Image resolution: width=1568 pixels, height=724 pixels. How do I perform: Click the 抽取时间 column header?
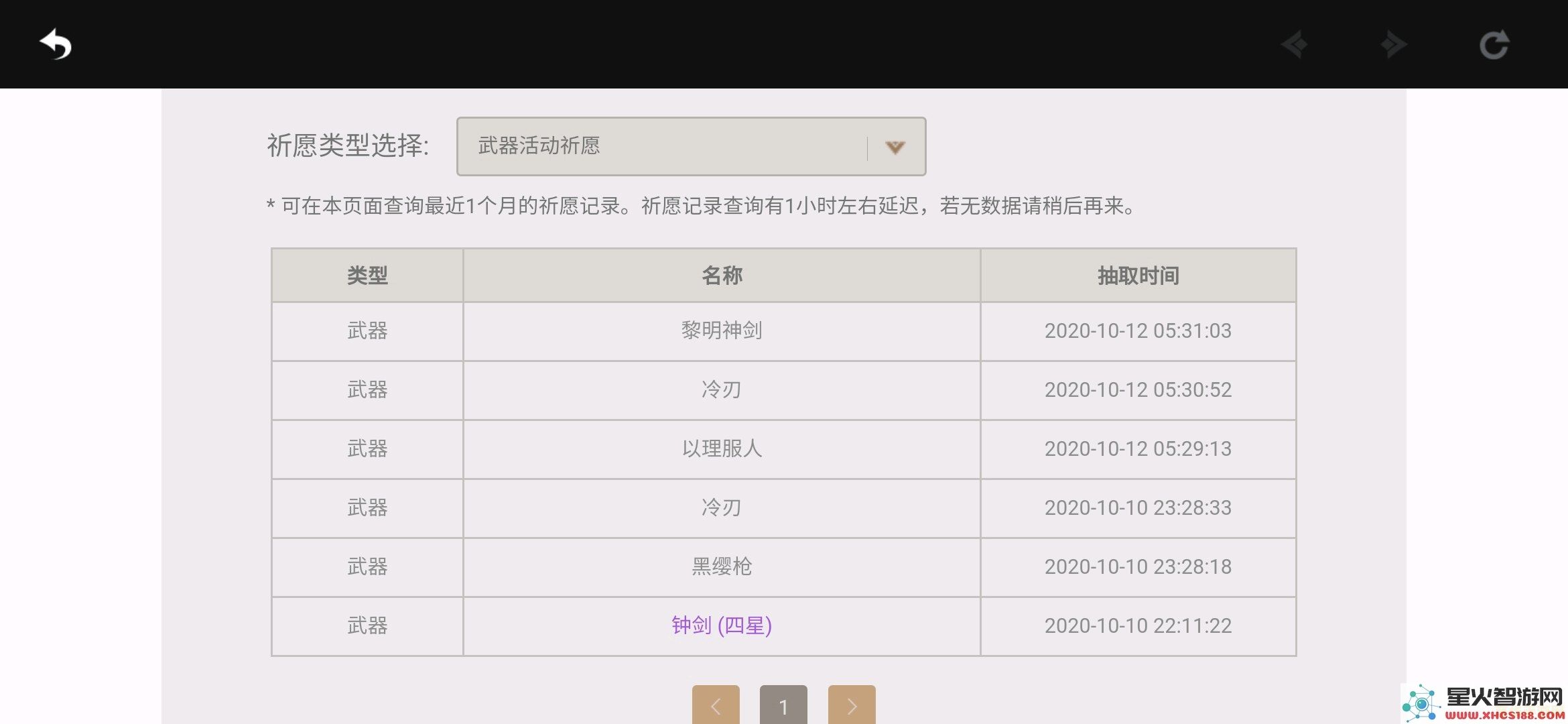tap(1138, 276)
